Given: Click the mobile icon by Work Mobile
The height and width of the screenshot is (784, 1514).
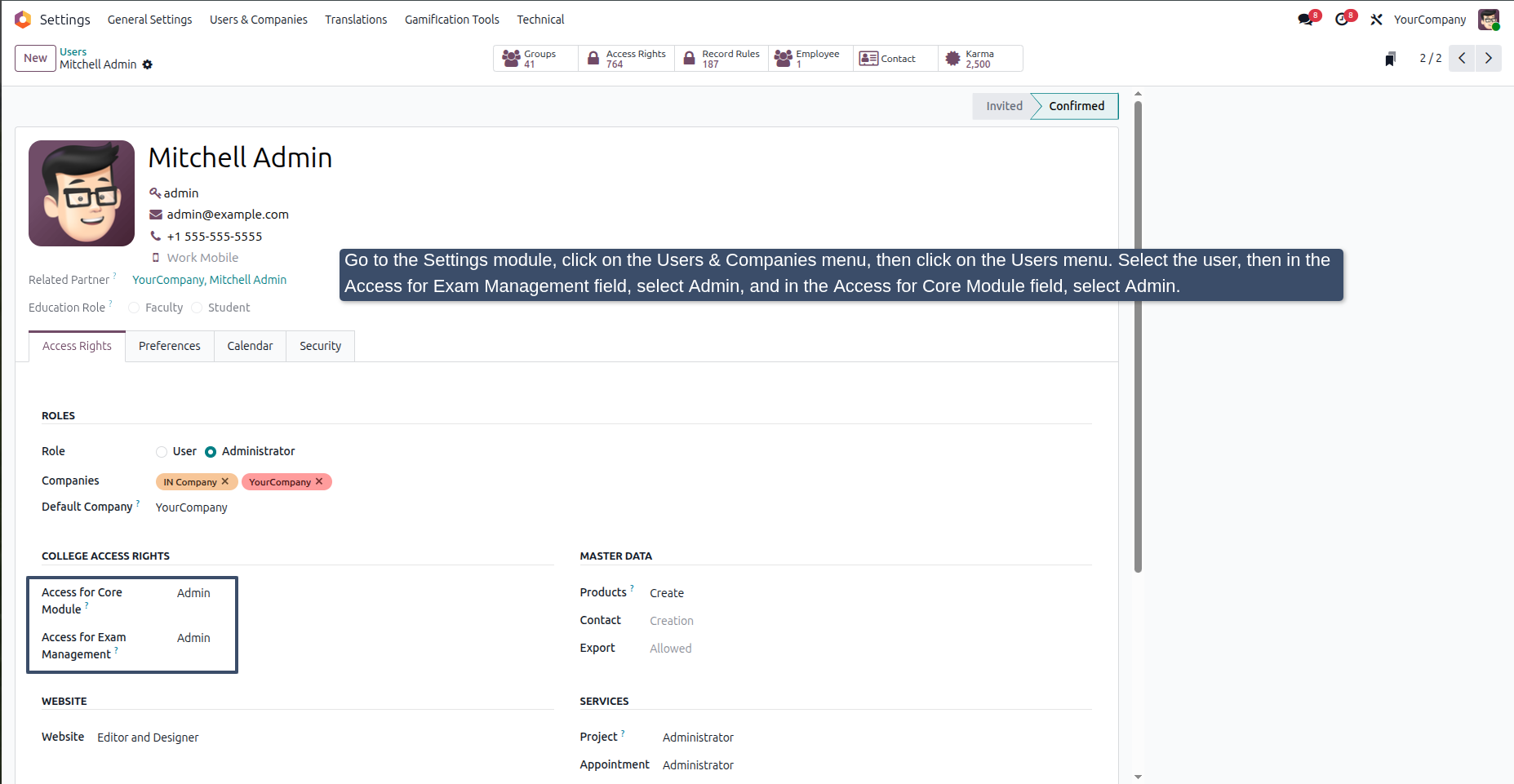Looking at the screenshot, I should [x=155, y=258].
